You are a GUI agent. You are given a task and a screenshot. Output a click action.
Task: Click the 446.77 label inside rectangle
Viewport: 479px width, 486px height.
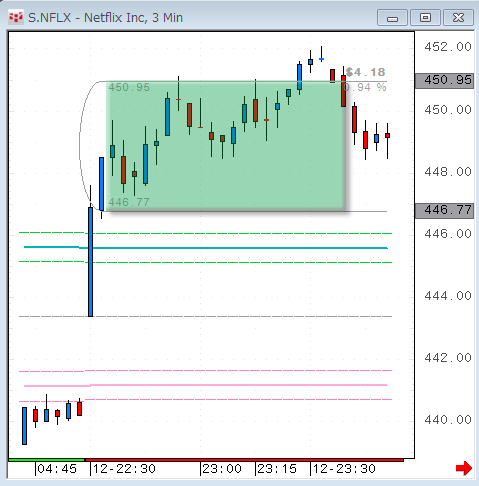click(129, 202)
